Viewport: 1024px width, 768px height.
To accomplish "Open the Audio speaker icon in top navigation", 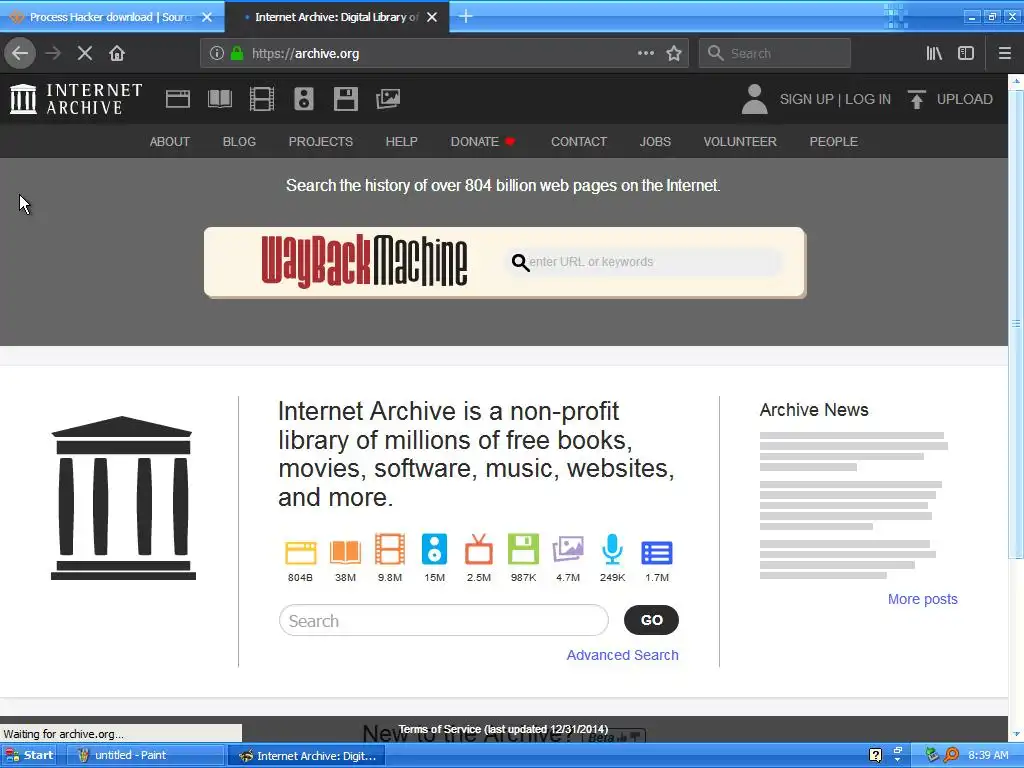I will click(304, 99).
